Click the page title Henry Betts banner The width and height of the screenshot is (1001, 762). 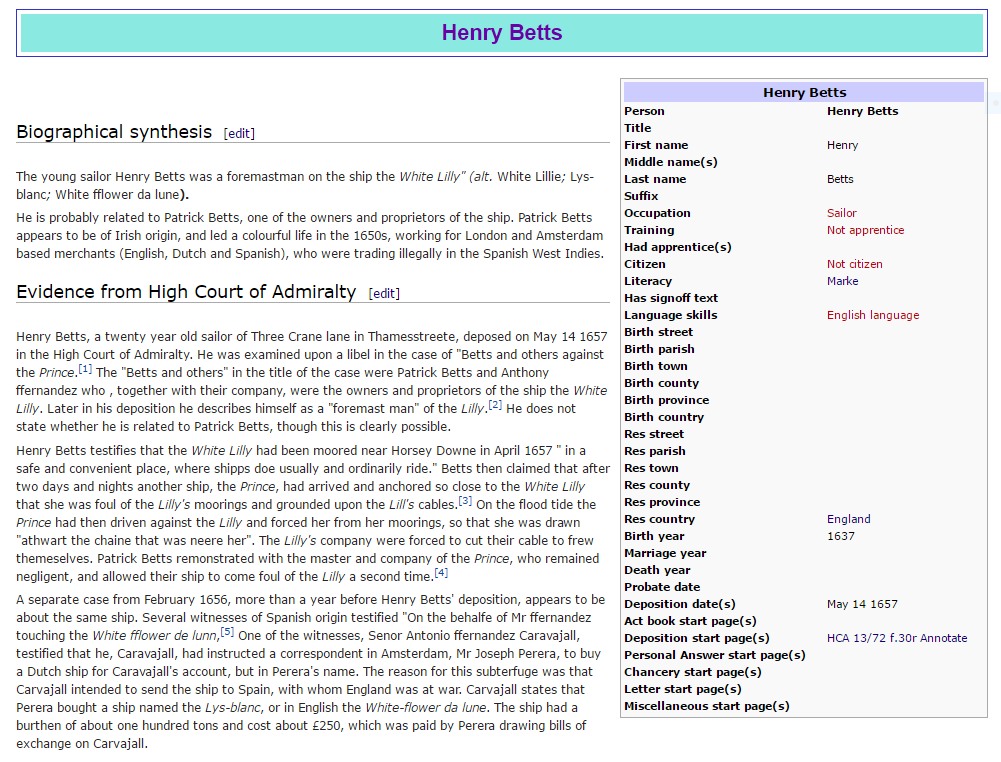tap(502, 33)
